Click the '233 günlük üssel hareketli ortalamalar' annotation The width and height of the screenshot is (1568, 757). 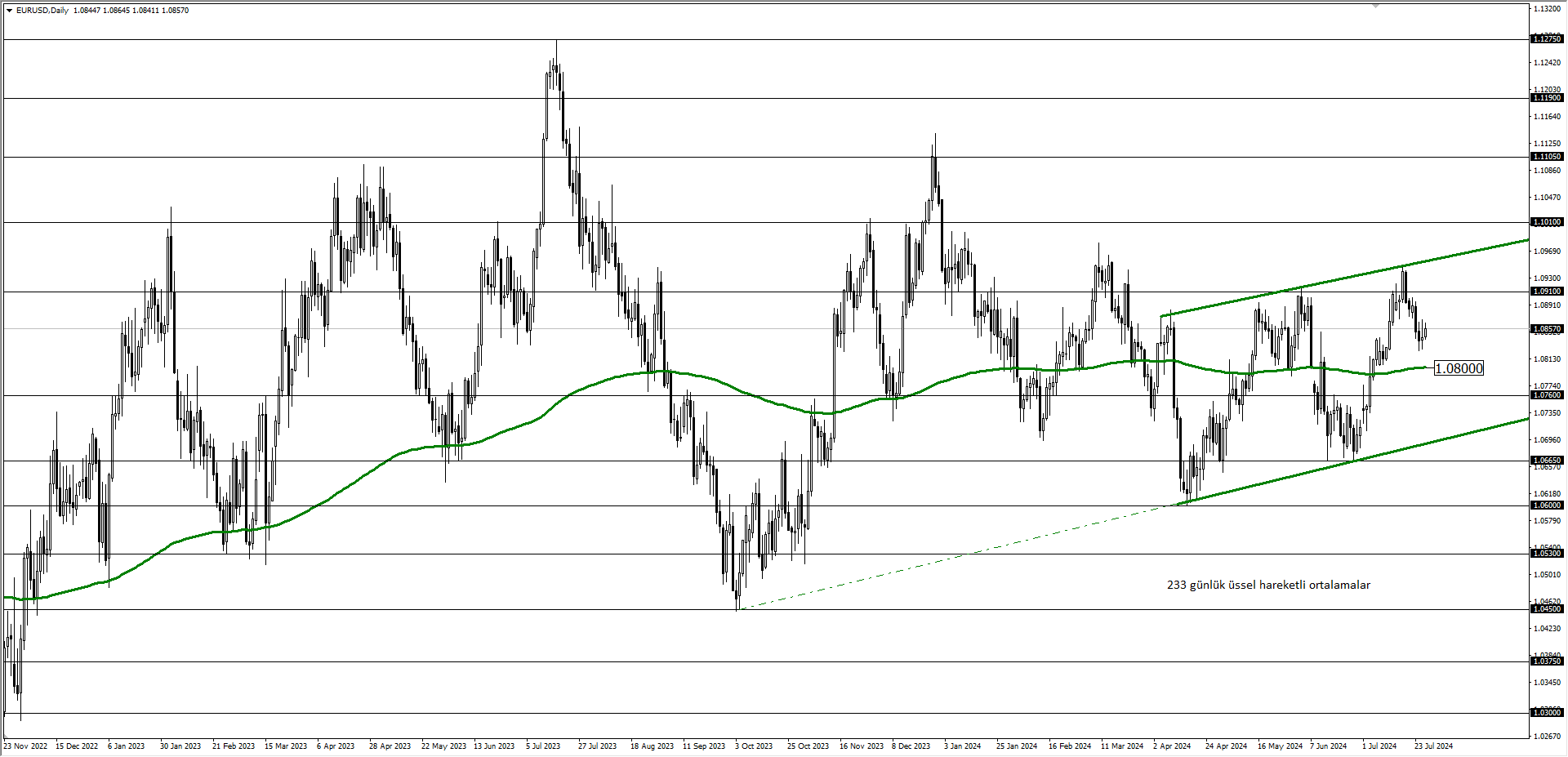click(x=1268, y=585)
